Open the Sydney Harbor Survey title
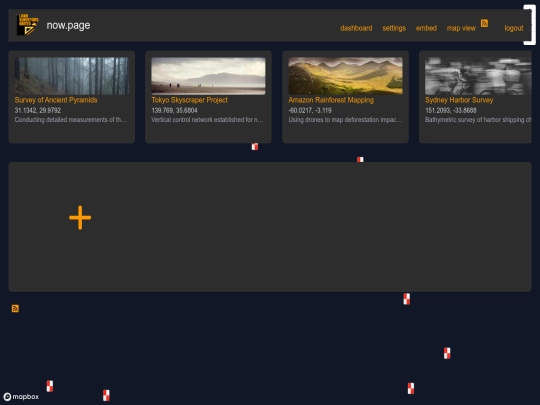 pos(459,100)
